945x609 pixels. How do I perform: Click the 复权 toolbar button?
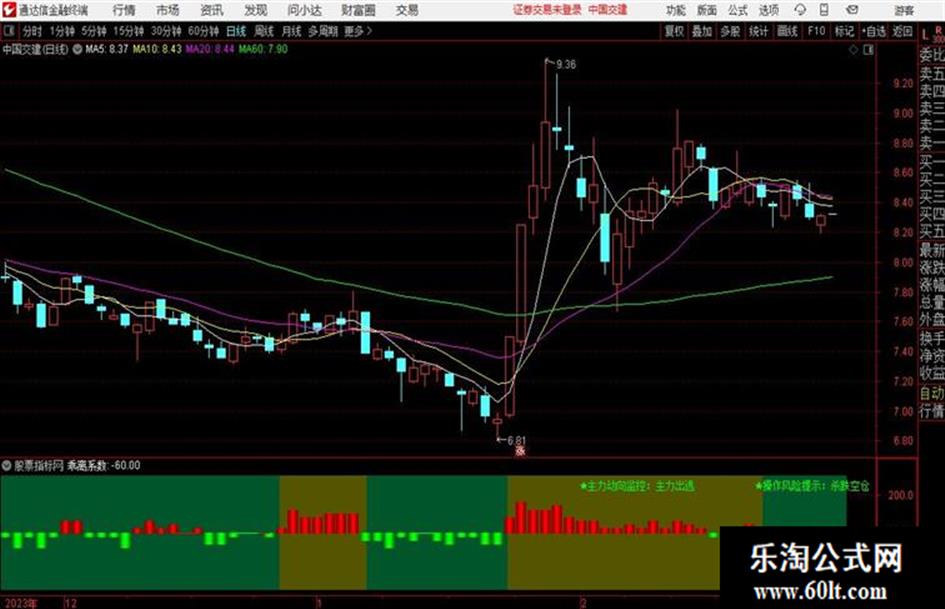(674, 31)
